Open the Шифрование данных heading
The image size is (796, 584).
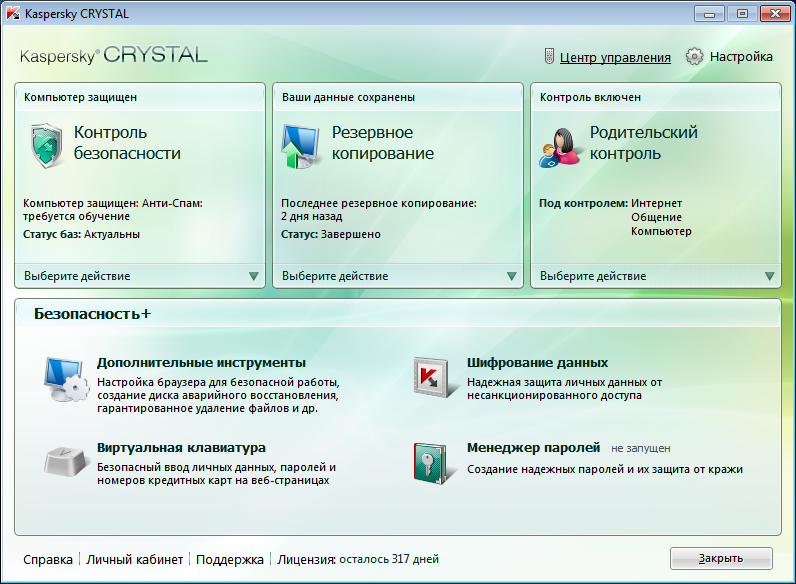point(537,363)
